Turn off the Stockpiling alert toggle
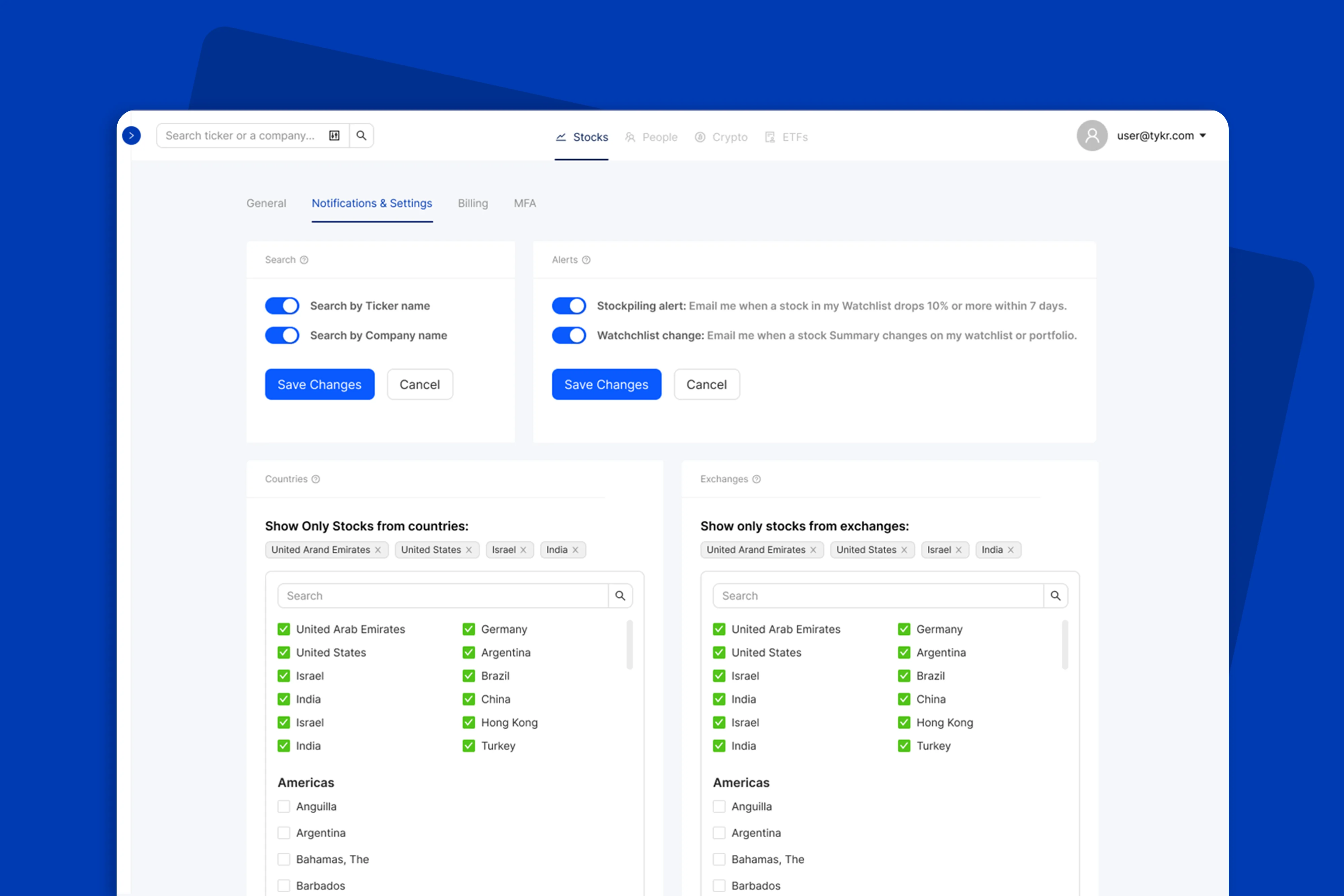 [x=569, y=306]
